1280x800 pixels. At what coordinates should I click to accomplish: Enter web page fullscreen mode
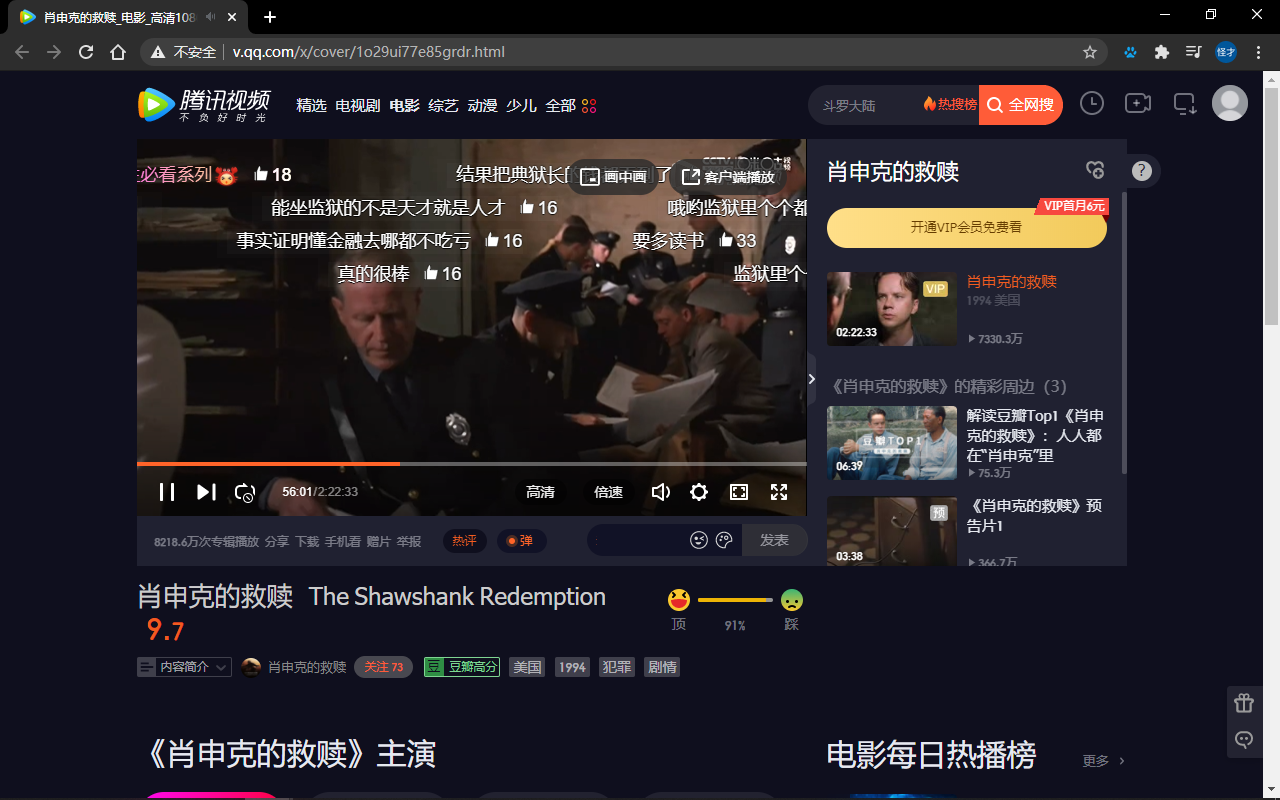[x=739, y=492]
